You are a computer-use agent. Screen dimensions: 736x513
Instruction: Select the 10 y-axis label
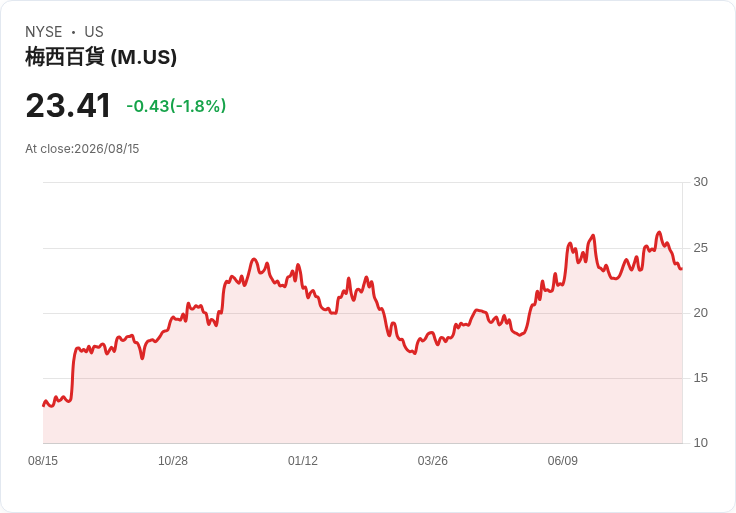point(700,443)
